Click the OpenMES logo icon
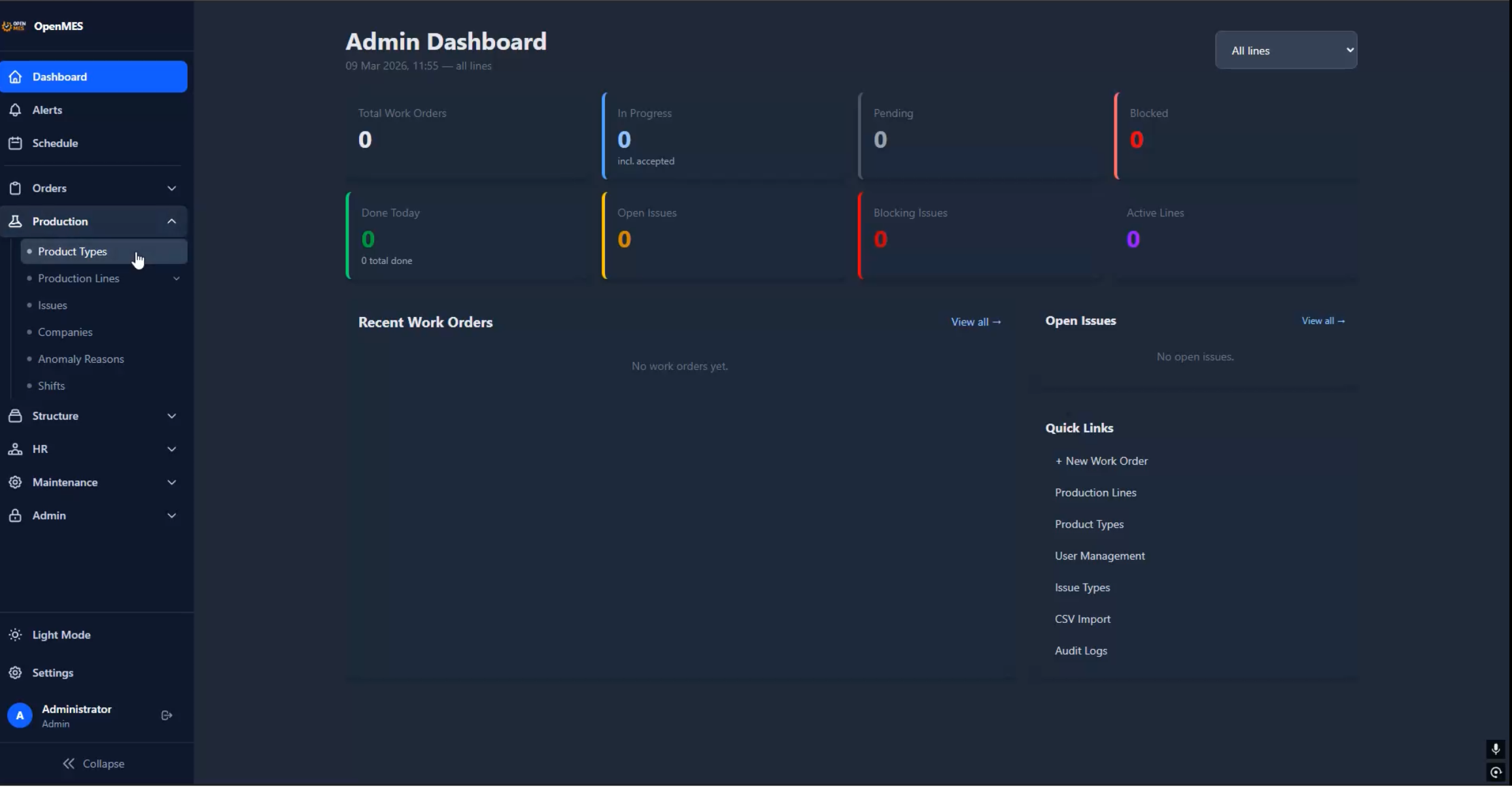 pyautogui.click(x=14, y=26)
